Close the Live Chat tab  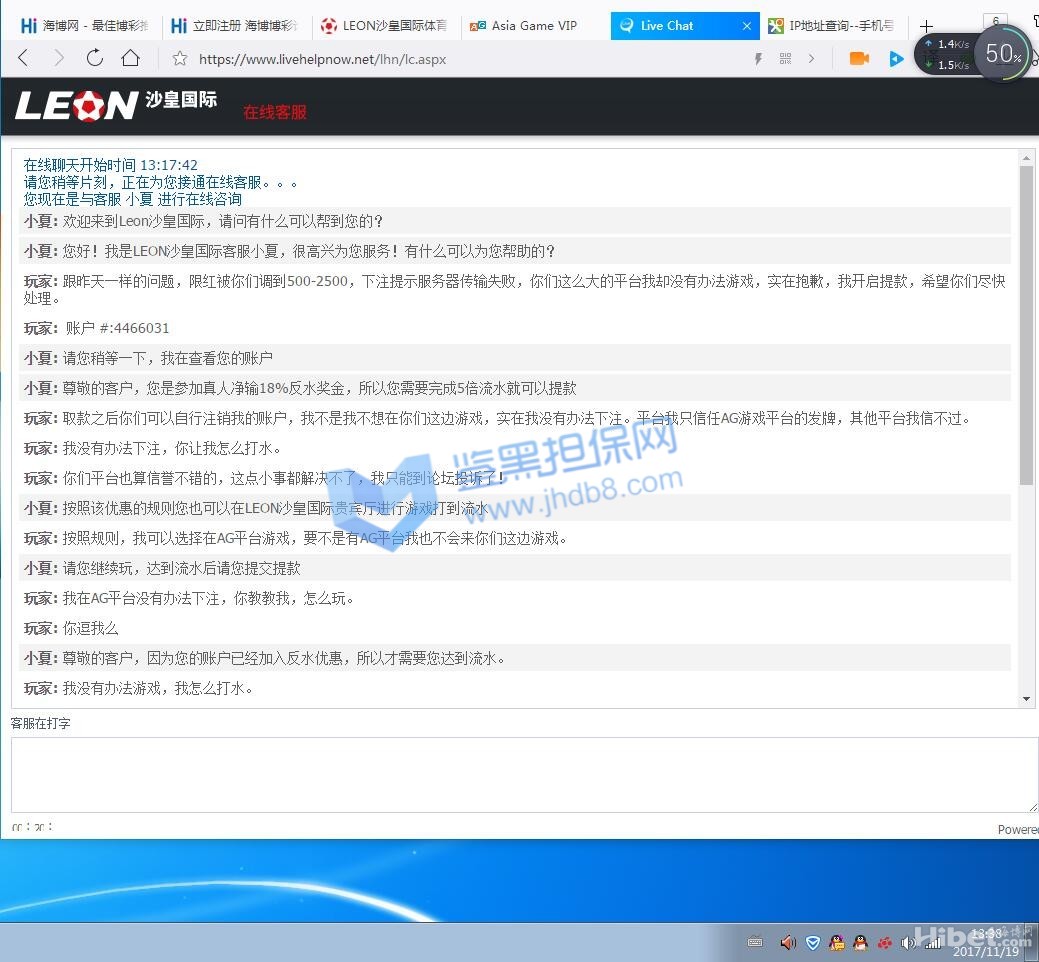coord(746,26)
